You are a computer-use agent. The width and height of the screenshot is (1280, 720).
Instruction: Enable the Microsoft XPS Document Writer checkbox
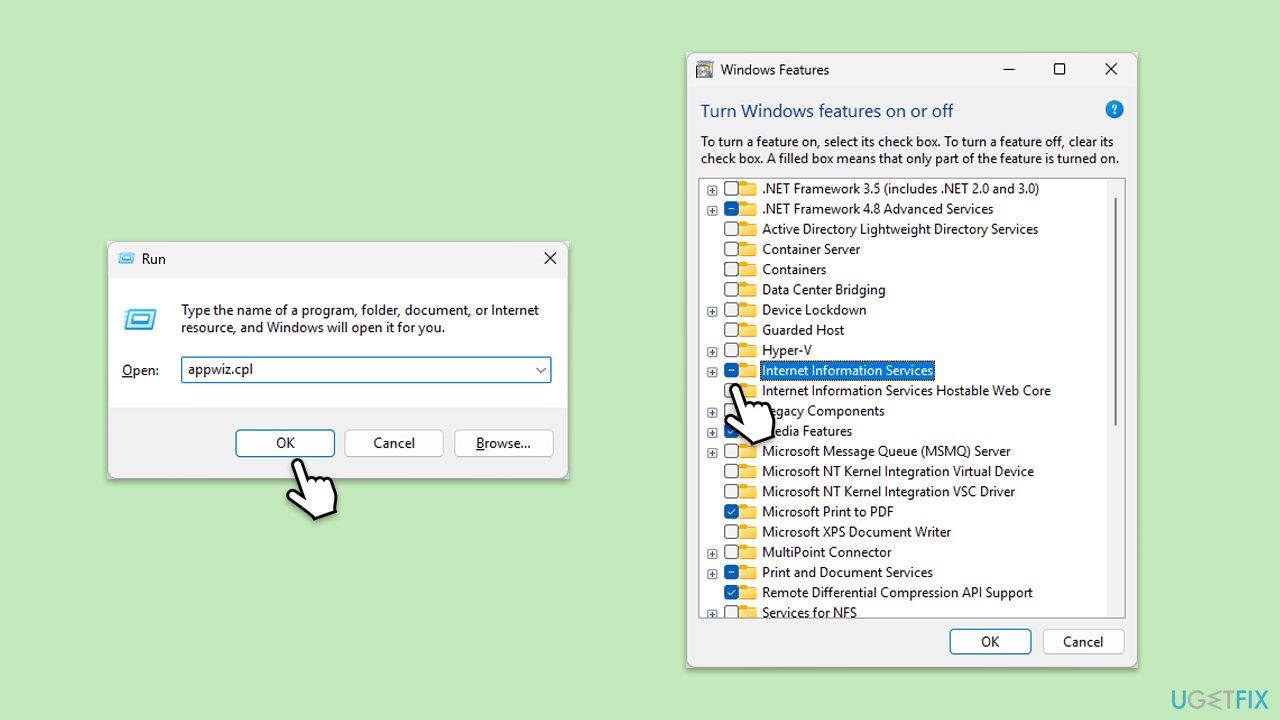731,532
